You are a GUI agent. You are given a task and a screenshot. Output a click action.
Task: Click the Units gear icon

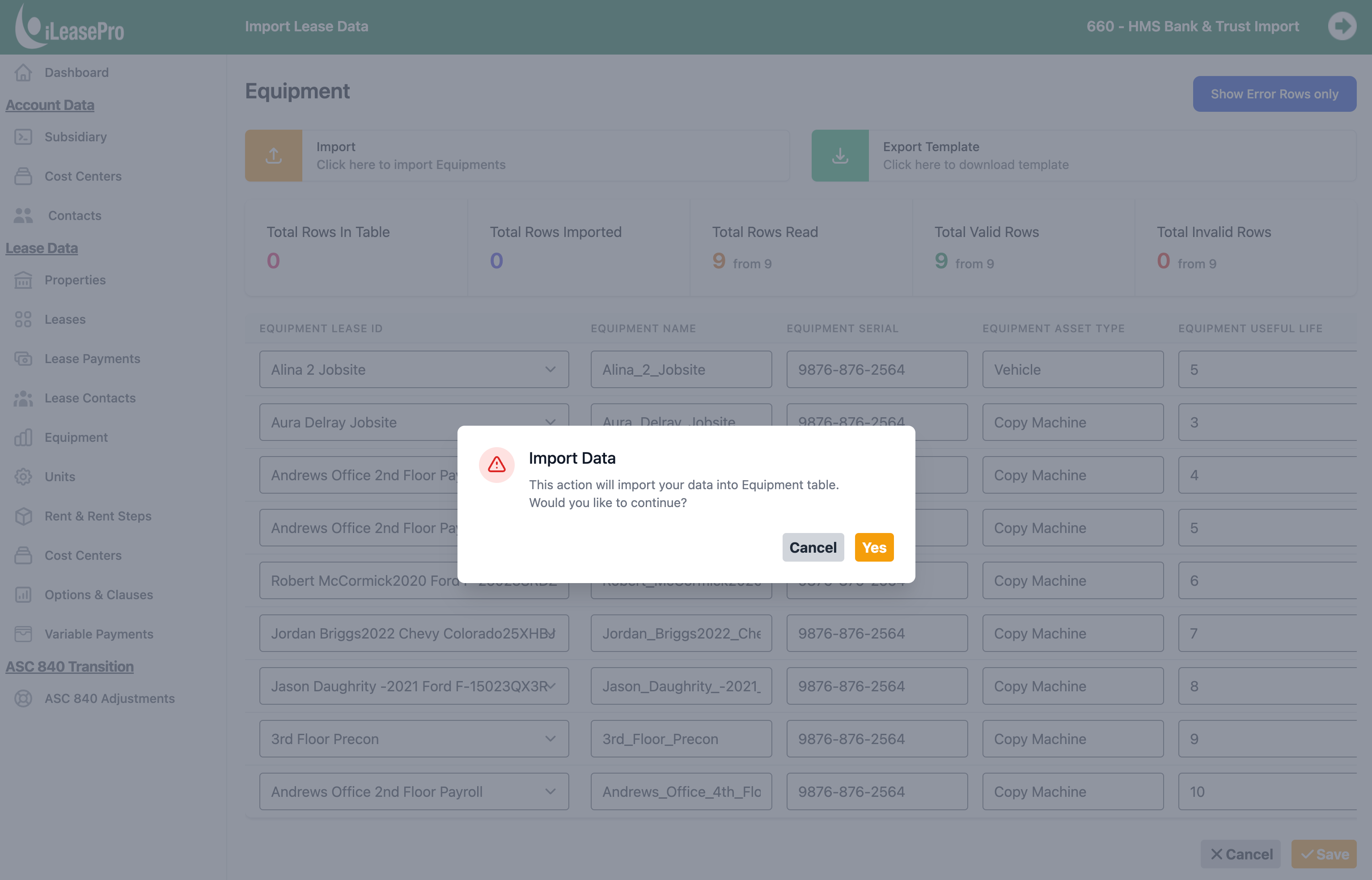click(x=23, y=477)
